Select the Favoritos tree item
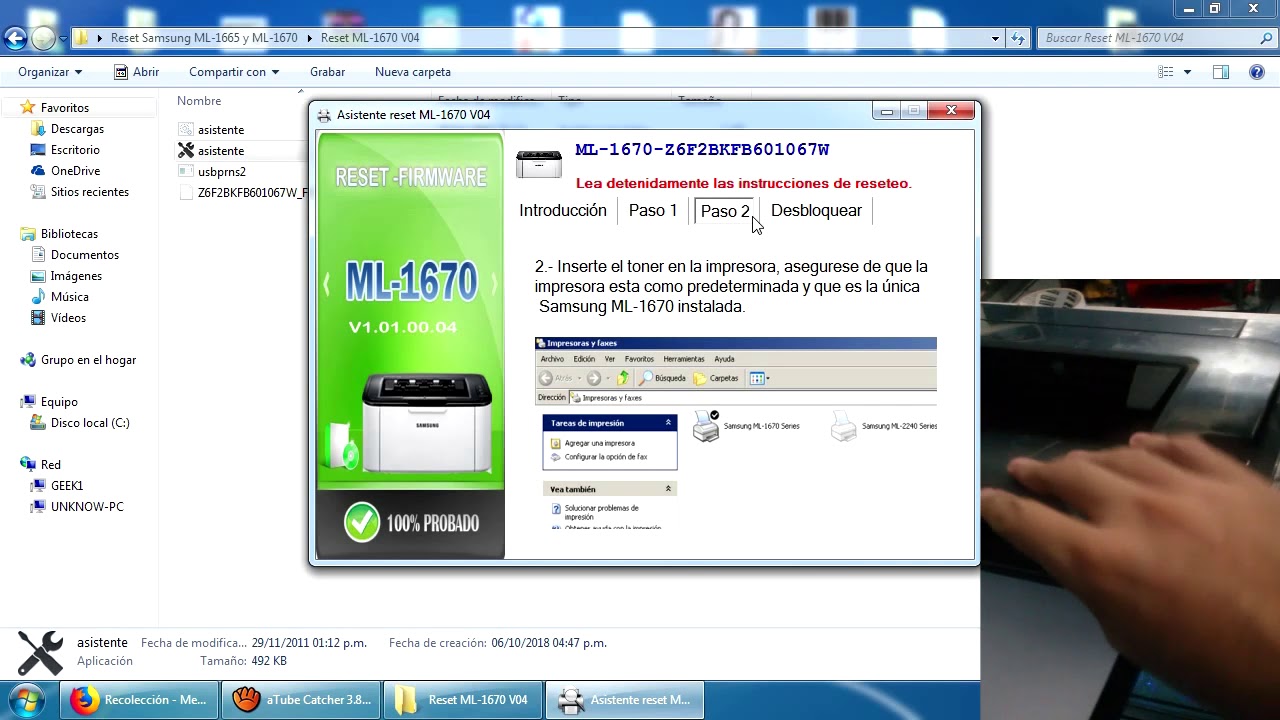Image resolution: width=1280 pixels, height=720 pixels. point(65,107)
